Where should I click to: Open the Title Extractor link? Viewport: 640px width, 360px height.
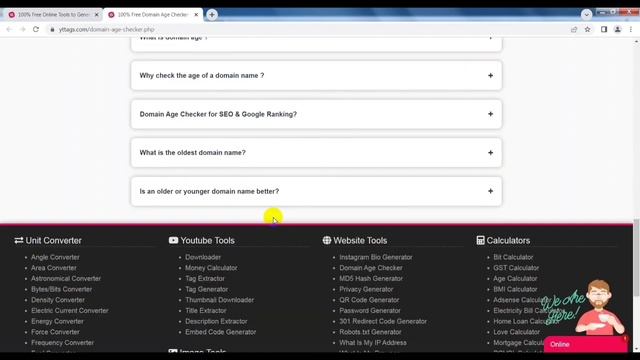click(x=206, y=311)
